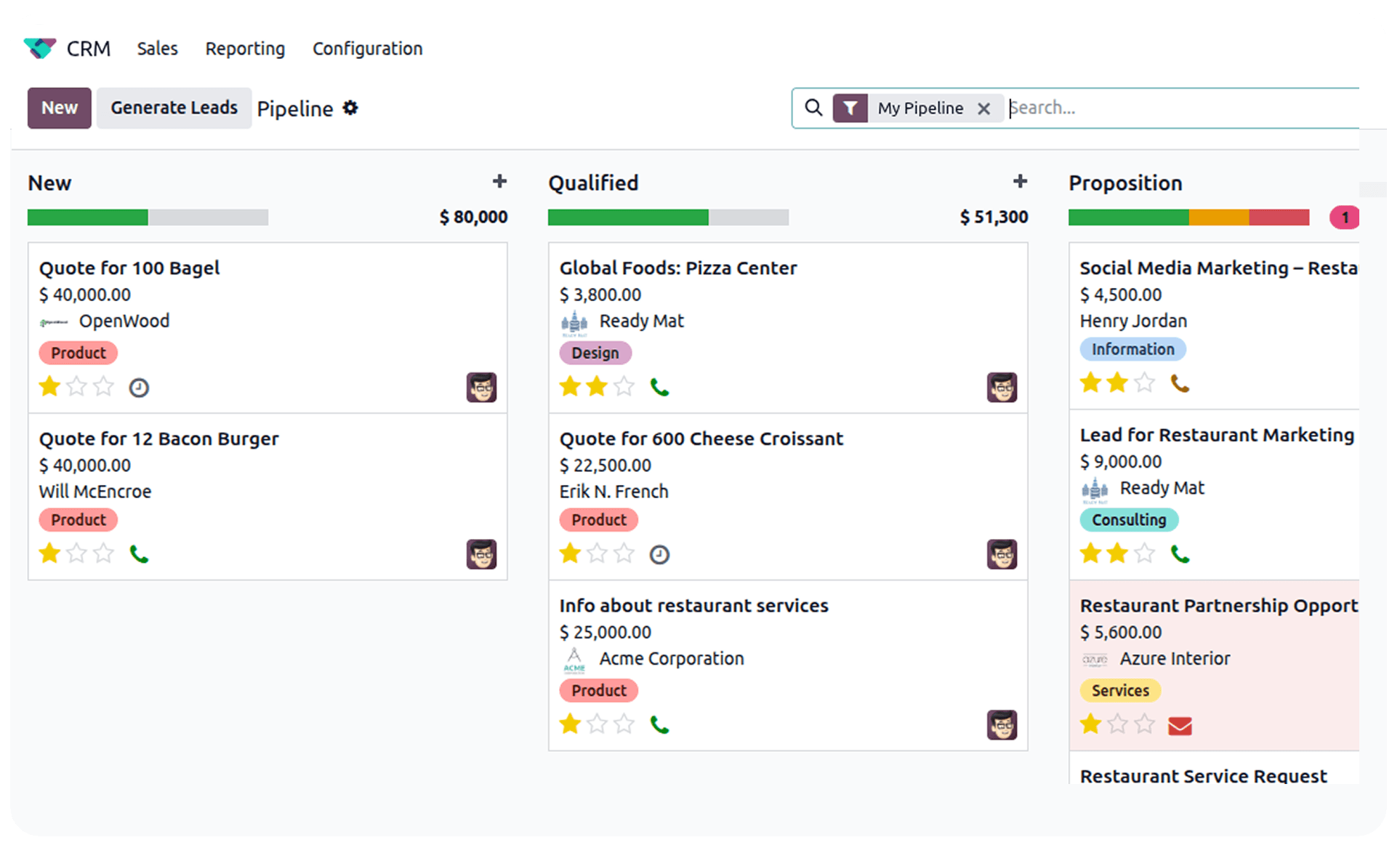Screen dimensions: 1400x848
Task: Click Acme Corporation logo icon
Action: [x=574, y=660]
